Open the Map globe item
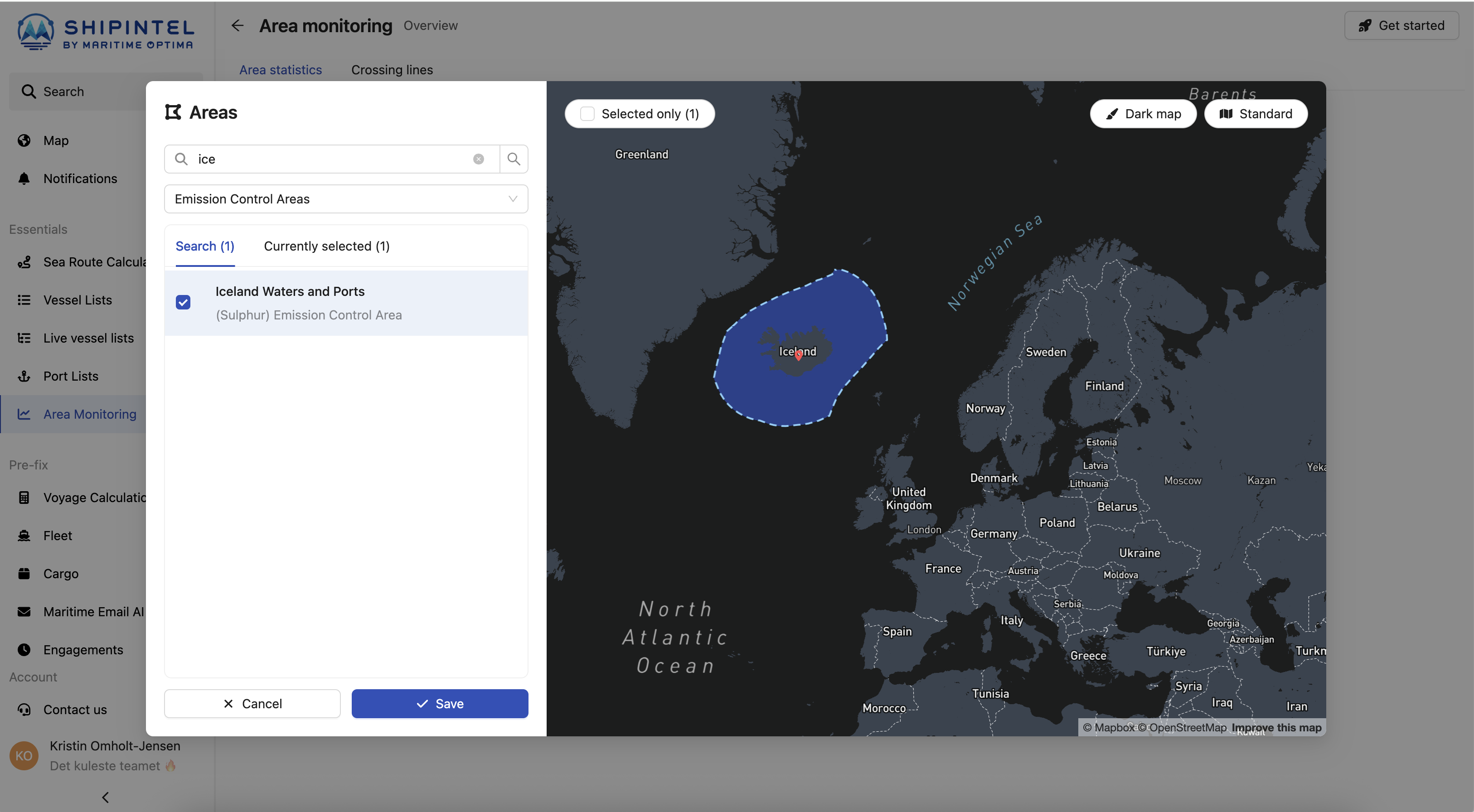 coord(55,141)
